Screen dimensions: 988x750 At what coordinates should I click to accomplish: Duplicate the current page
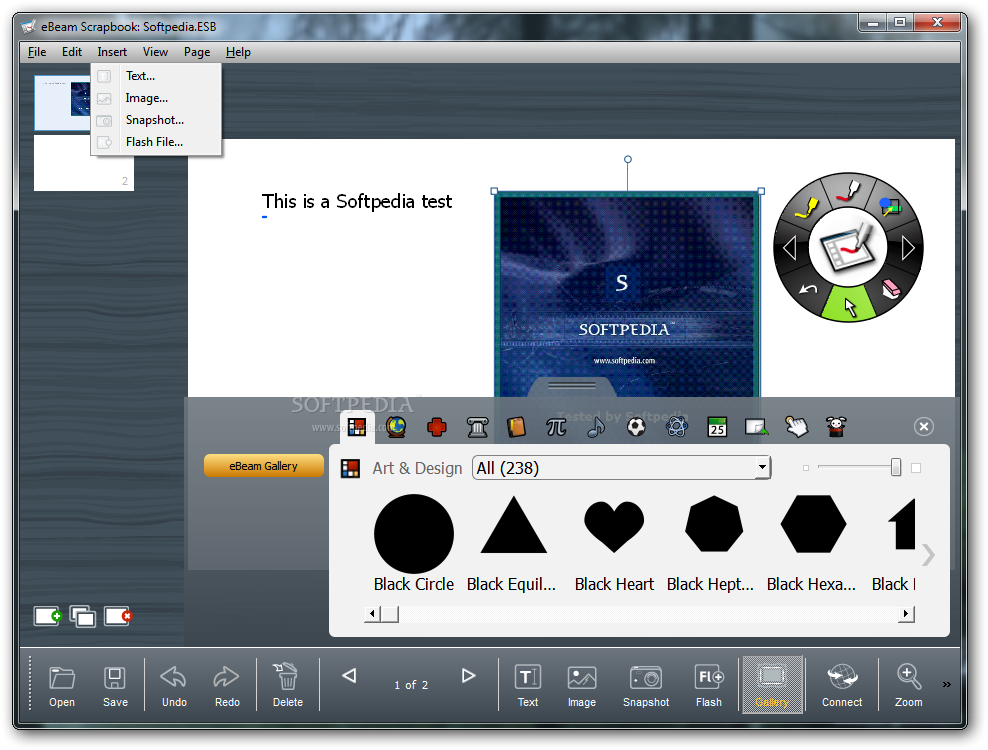[83, 616]
